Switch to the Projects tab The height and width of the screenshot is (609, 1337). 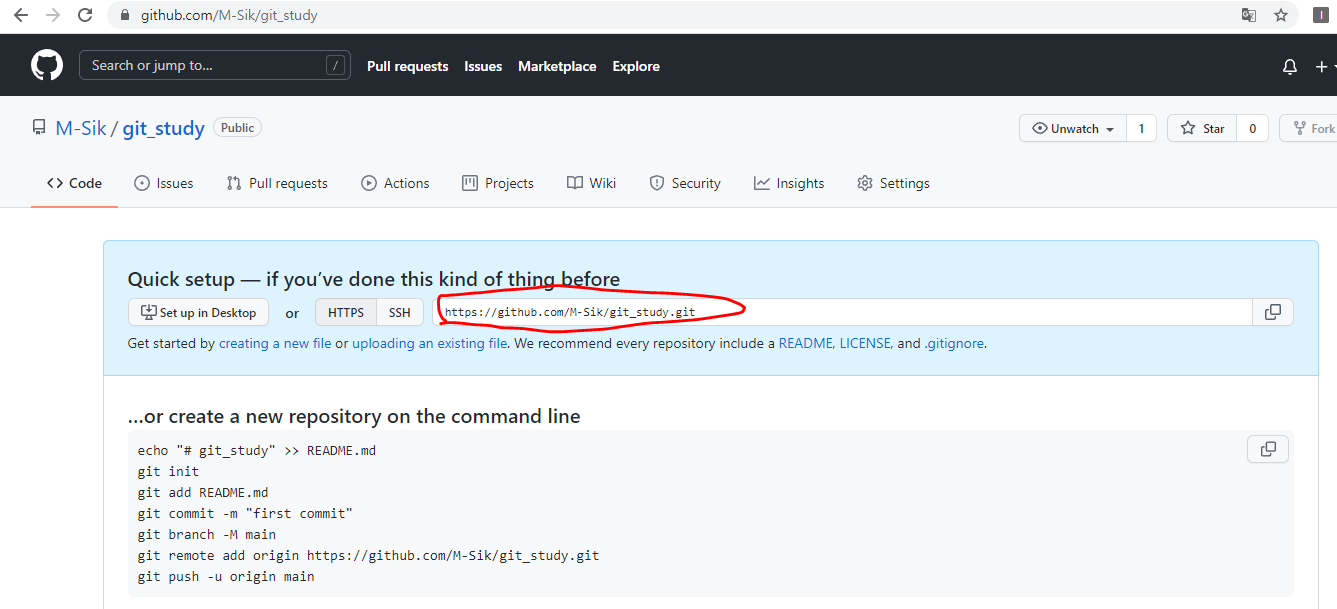point(498,183)
